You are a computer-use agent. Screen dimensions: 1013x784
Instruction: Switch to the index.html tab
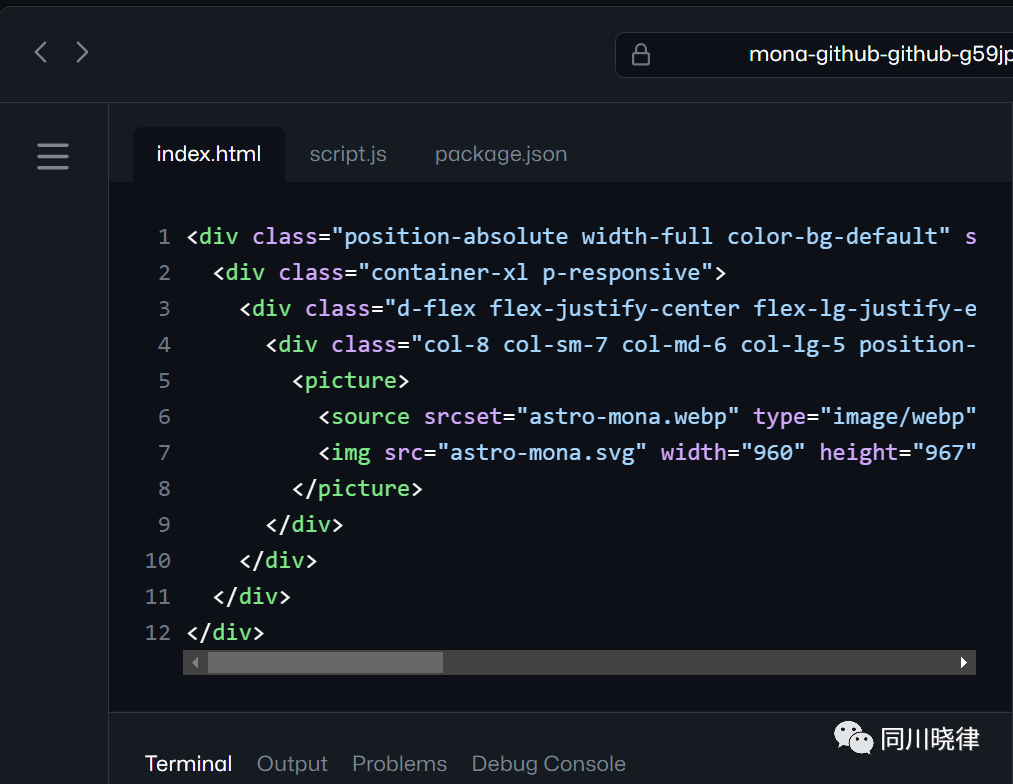(209, 154)
